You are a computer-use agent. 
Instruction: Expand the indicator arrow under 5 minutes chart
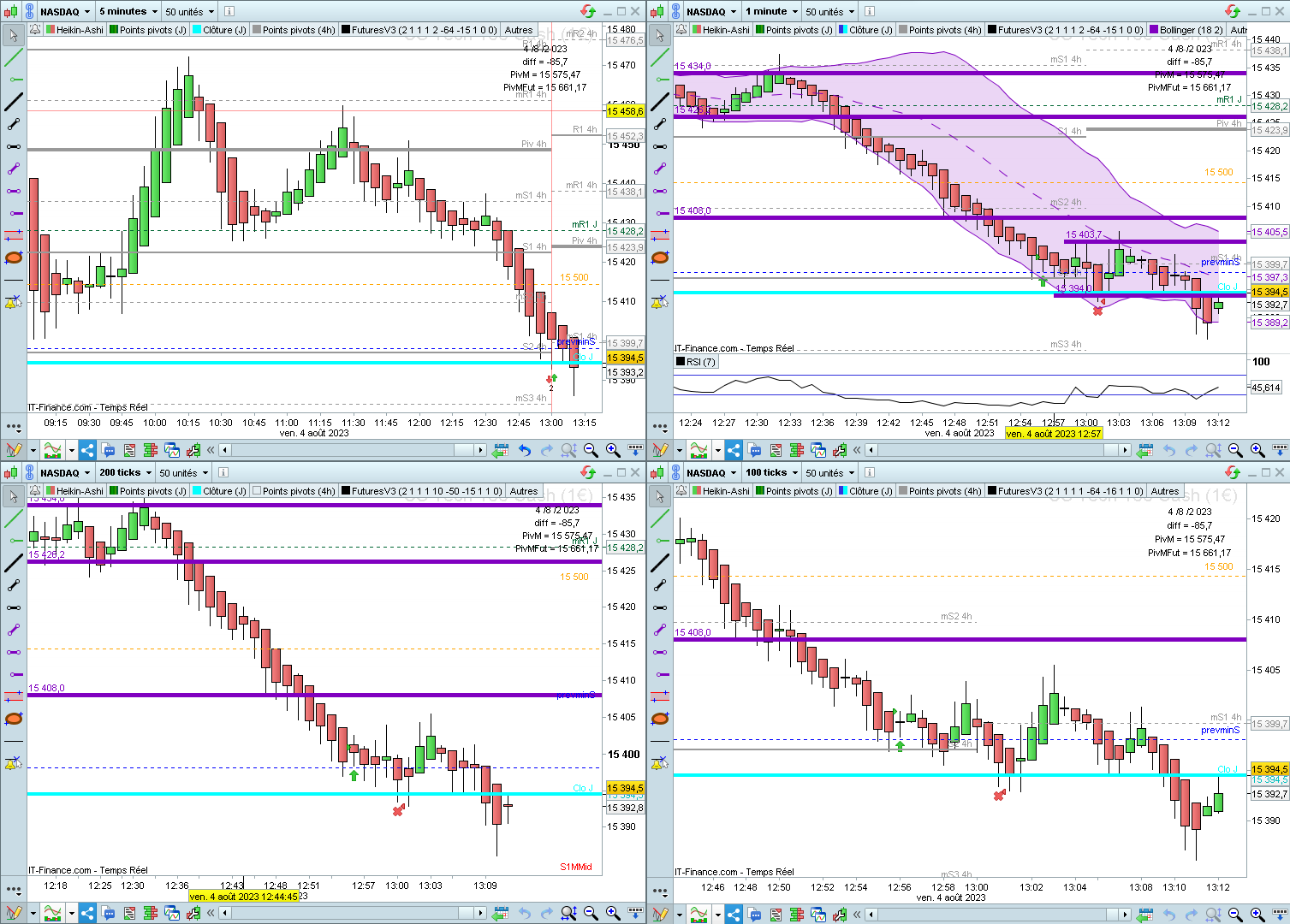[x=71, y=450]
